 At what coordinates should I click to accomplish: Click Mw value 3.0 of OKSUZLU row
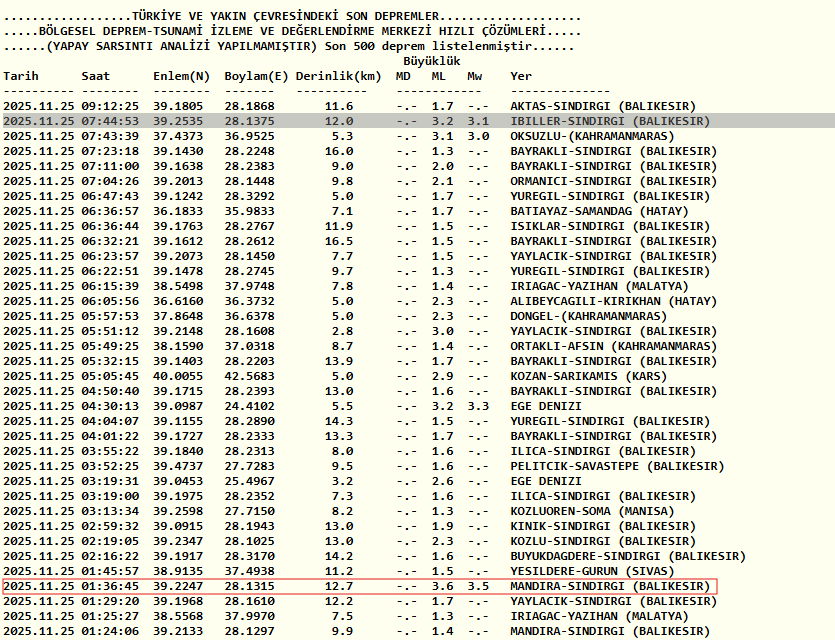(x=478, y=136)
